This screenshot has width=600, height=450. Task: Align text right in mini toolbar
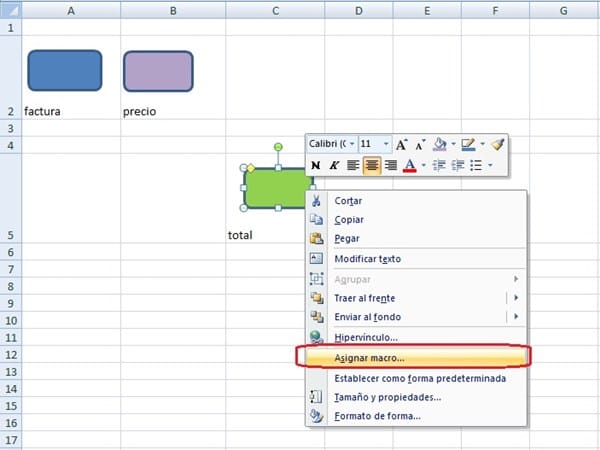(x=391, y=165)
